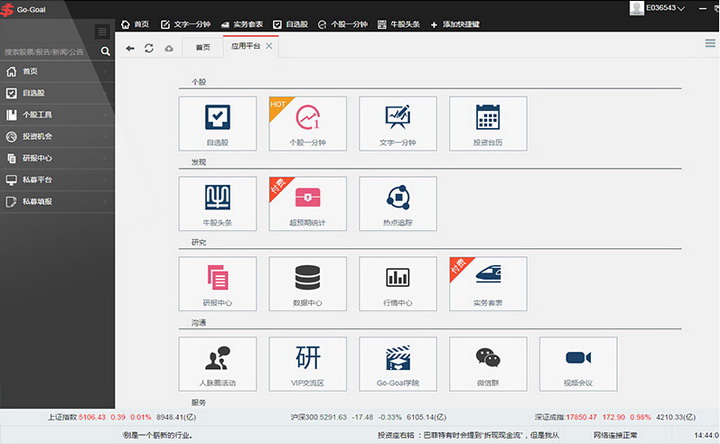
Task: Click 个股一分钟 shortcut in top toolbar
Action: 343,24
